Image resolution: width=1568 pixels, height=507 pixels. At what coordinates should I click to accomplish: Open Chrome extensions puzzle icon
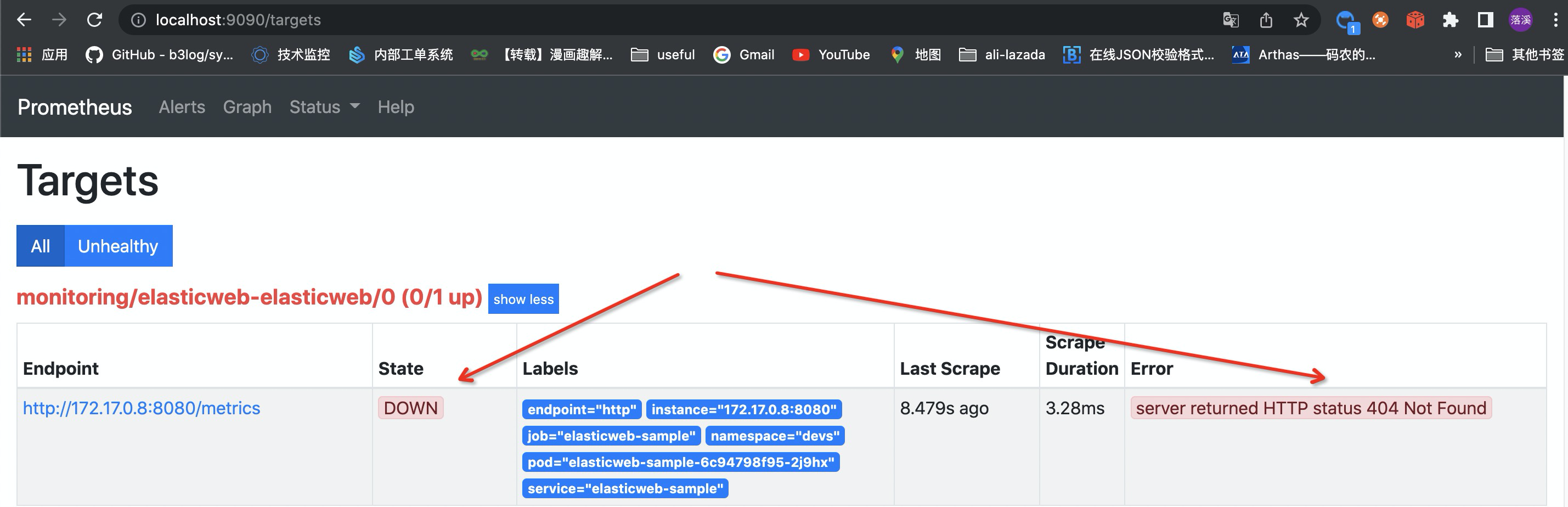1451,19
